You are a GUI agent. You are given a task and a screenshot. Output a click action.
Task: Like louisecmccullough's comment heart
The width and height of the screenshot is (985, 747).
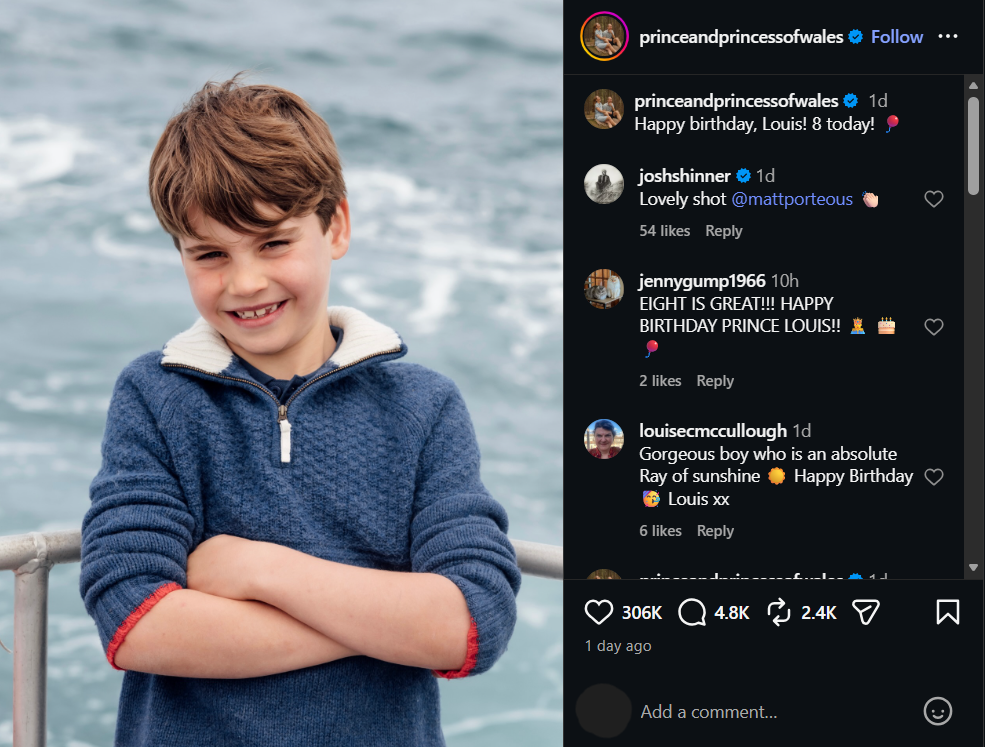pyautogui.click(x=933, y=477)
